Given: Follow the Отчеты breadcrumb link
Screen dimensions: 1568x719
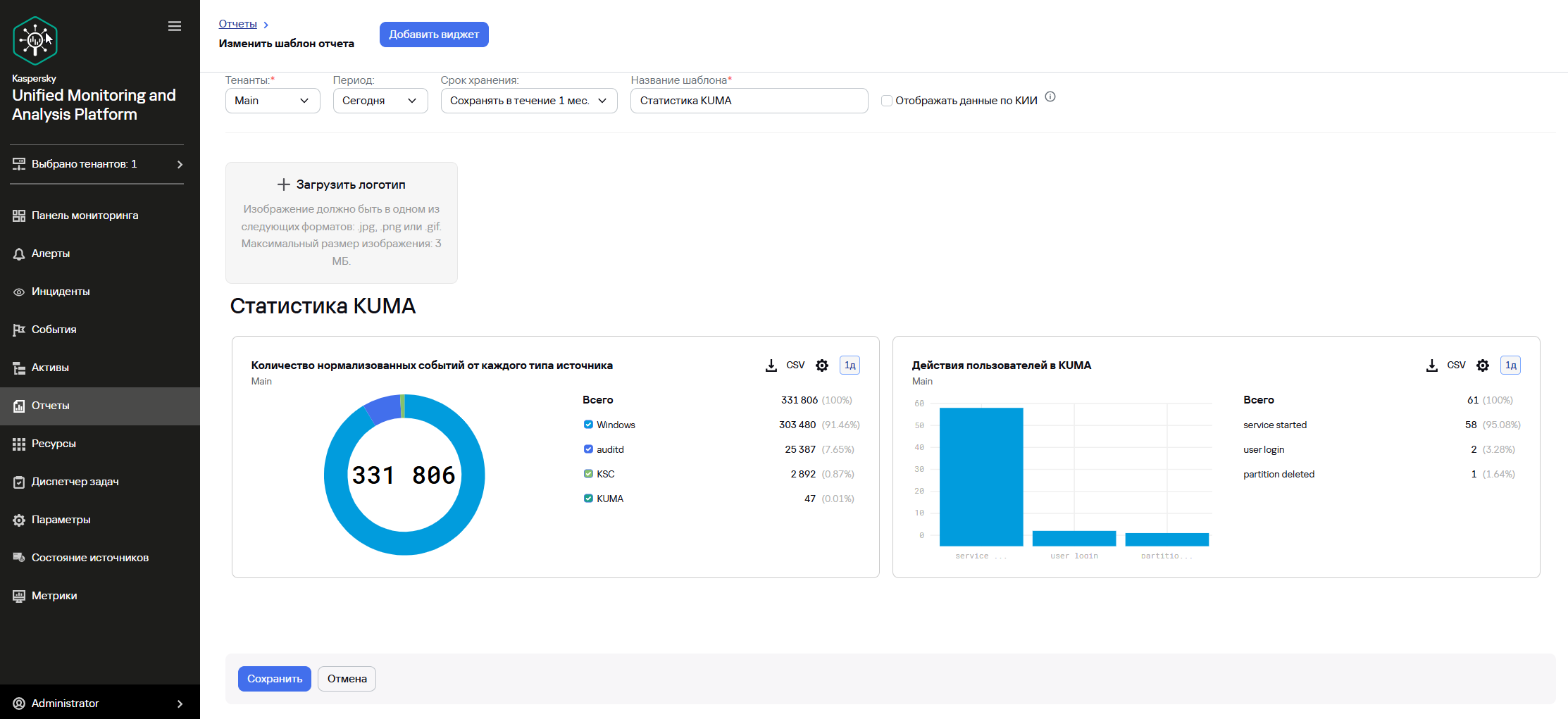Looking at the screenshot, I should 238,24.
